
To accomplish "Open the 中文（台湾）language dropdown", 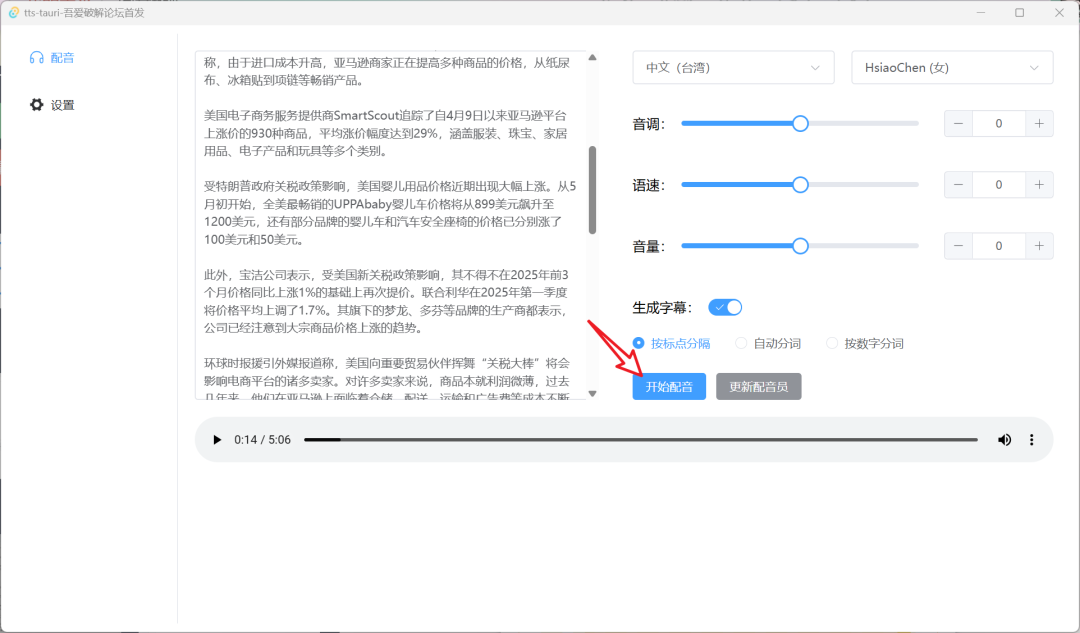I will tap(733, 67).
